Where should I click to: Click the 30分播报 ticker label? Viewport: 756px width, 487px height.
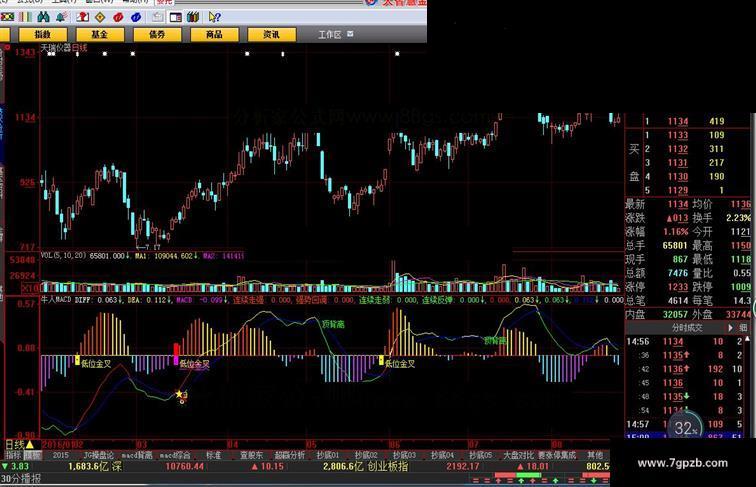tap(21, 478)
